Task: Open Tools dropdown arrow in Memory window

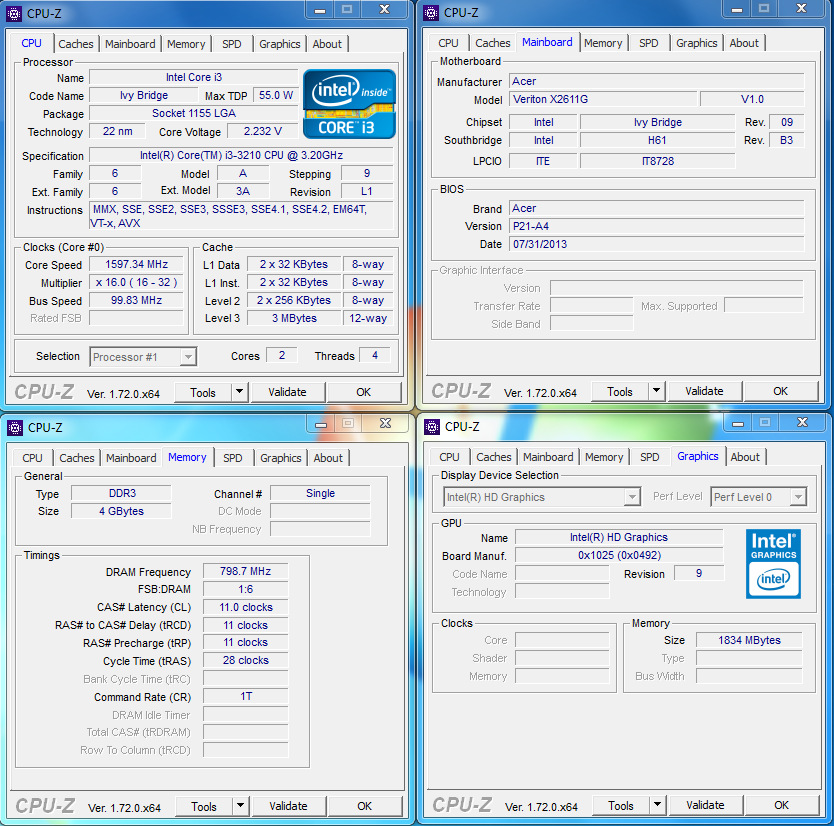Action: click(240, 806)
